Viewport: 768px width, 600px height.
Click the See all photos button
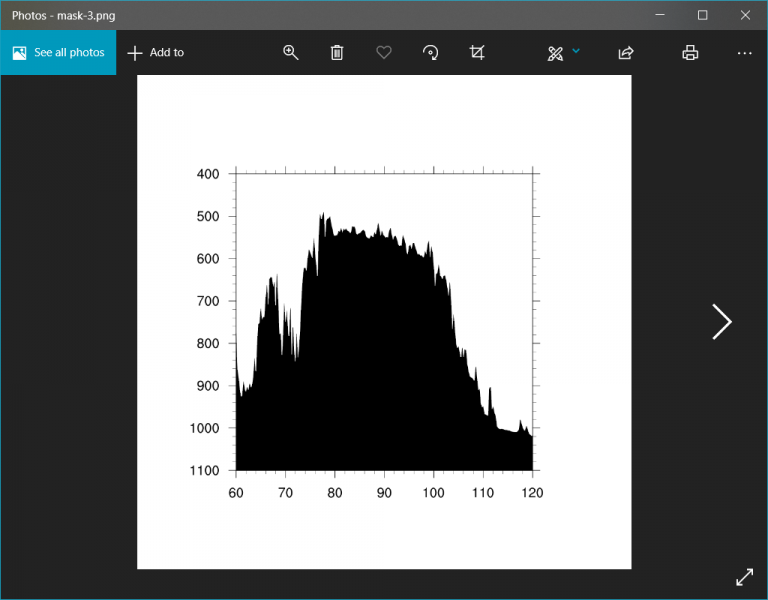click(58, 53)
